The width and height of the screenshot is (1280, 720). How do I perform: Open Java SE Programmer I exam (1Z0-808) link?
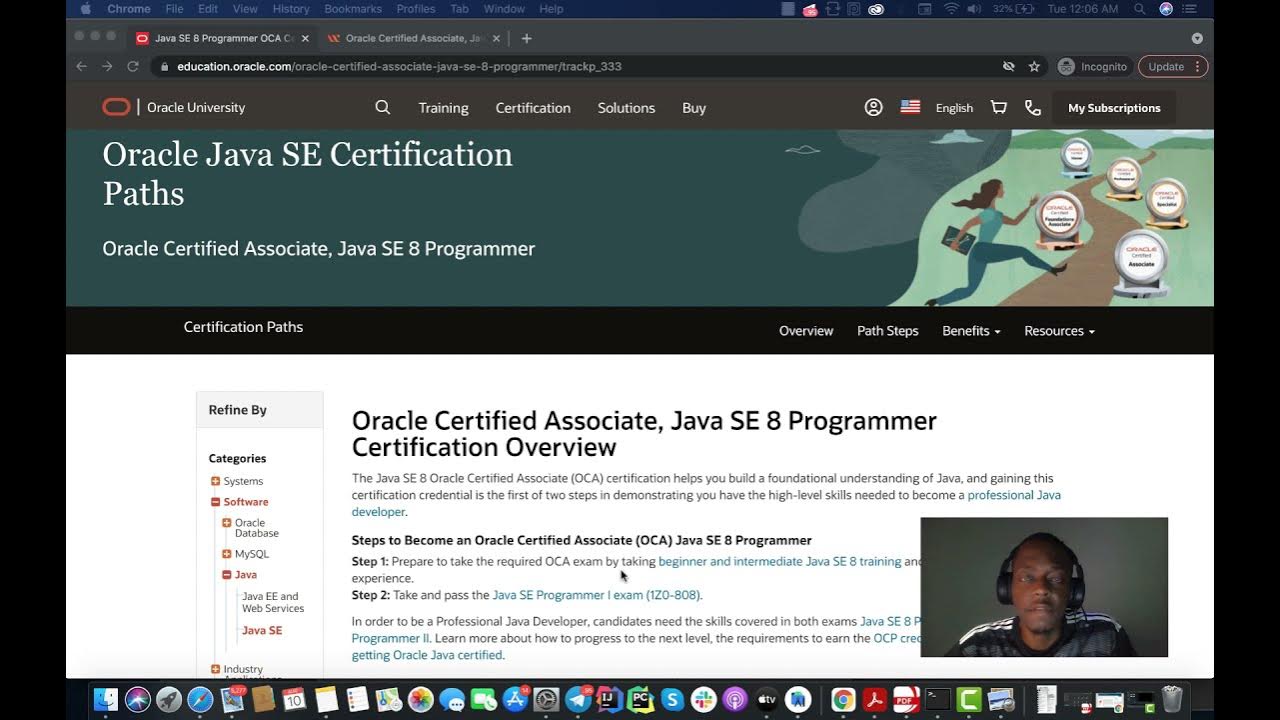click(596, 595)
